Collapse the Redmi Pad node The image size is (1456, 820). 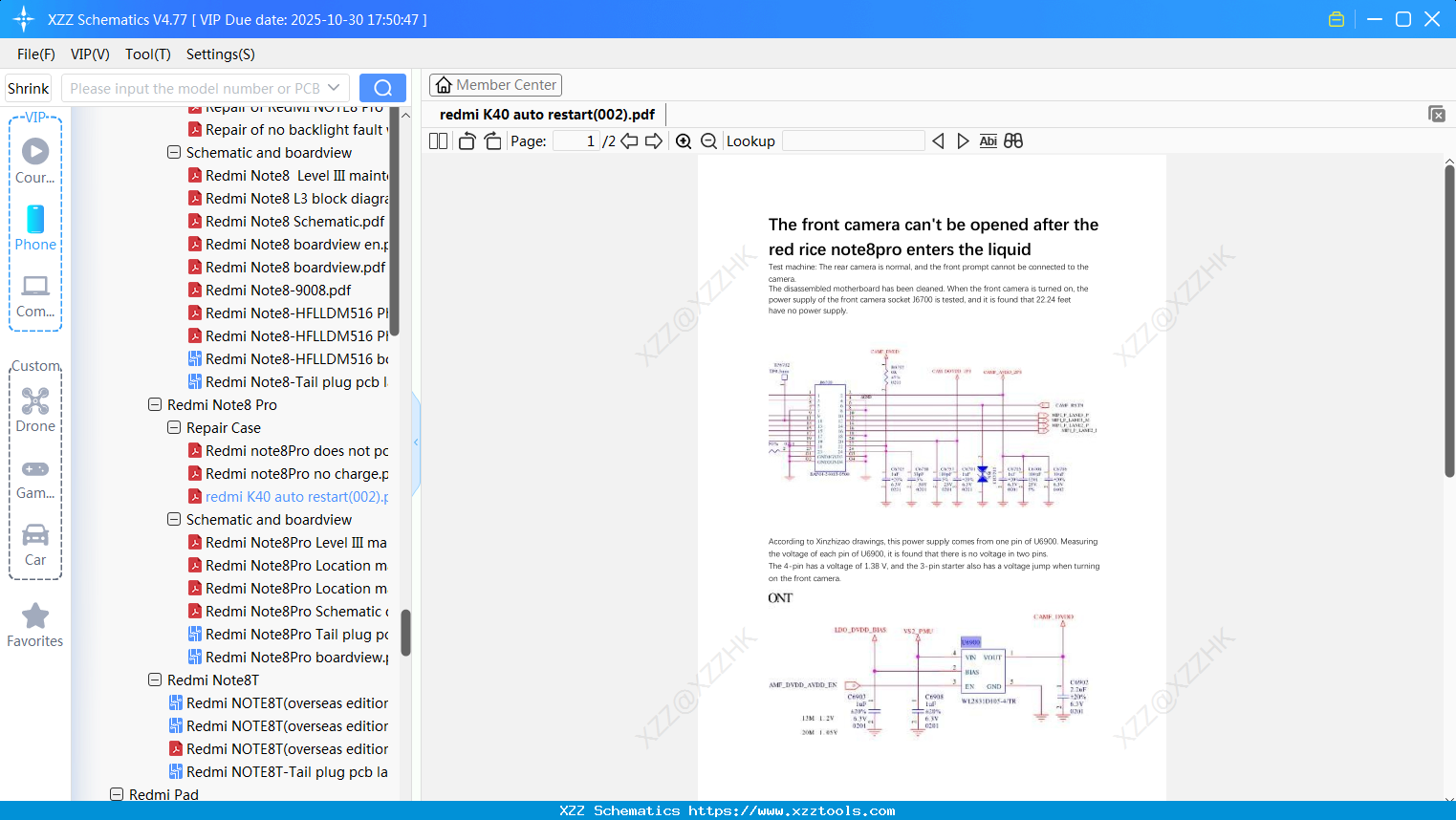tap(117, 794)
